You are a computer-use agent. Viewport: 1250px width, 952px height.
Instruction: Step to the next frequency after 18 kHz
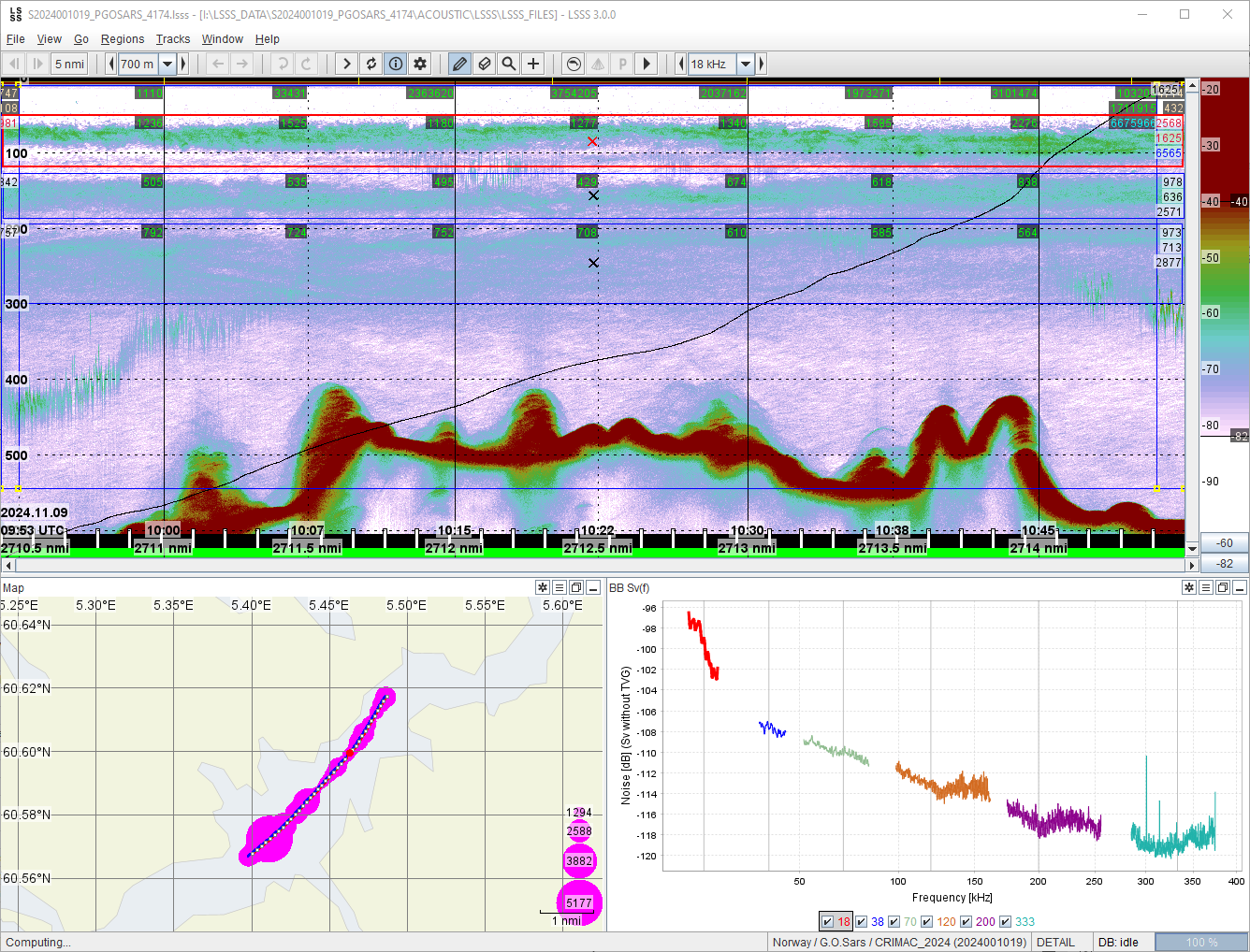pos(762,64)
